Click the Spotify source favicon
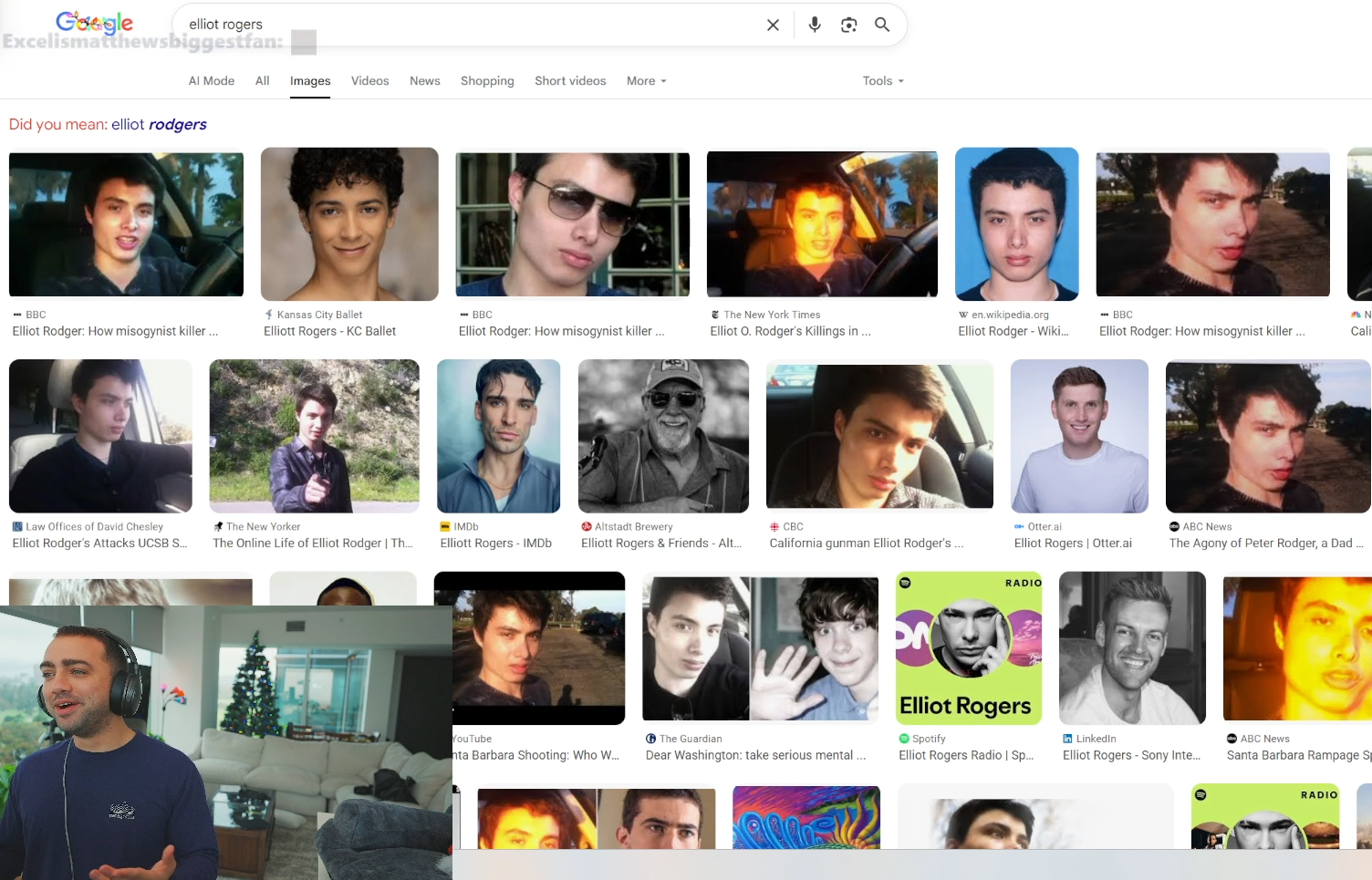1372x880 pixels. 904,739
